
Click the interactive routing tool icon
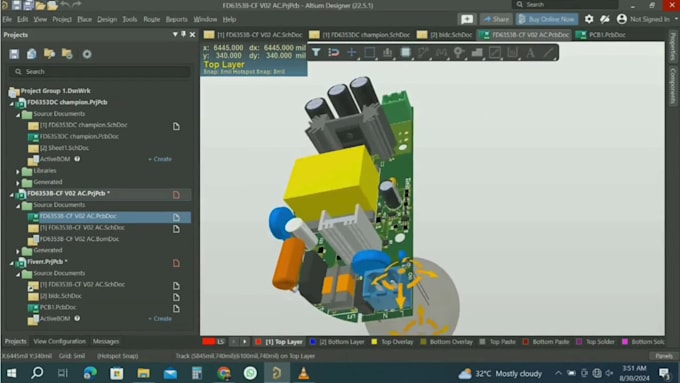(423, 52)
